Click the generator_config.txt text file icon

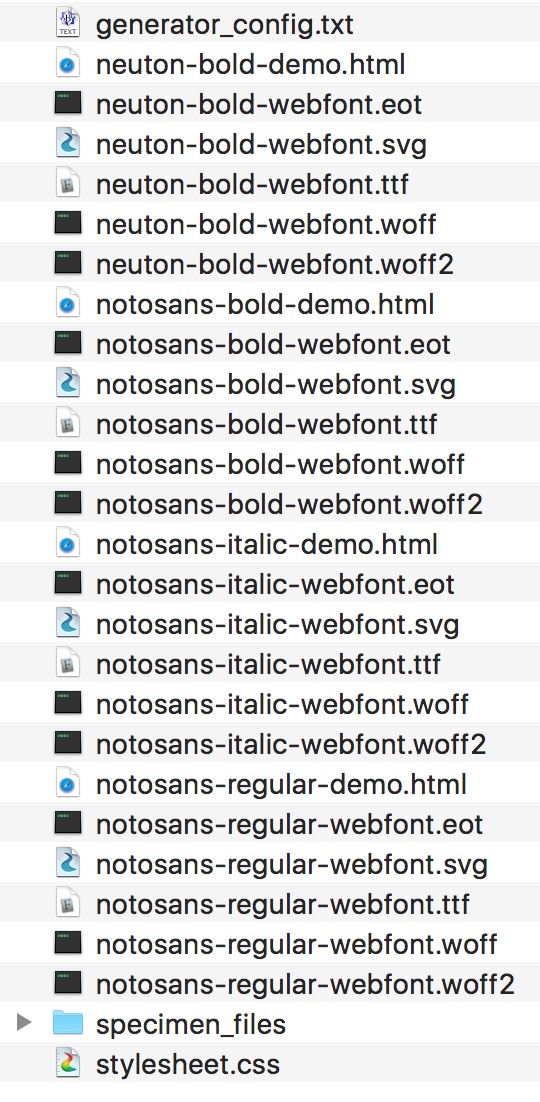68,24
